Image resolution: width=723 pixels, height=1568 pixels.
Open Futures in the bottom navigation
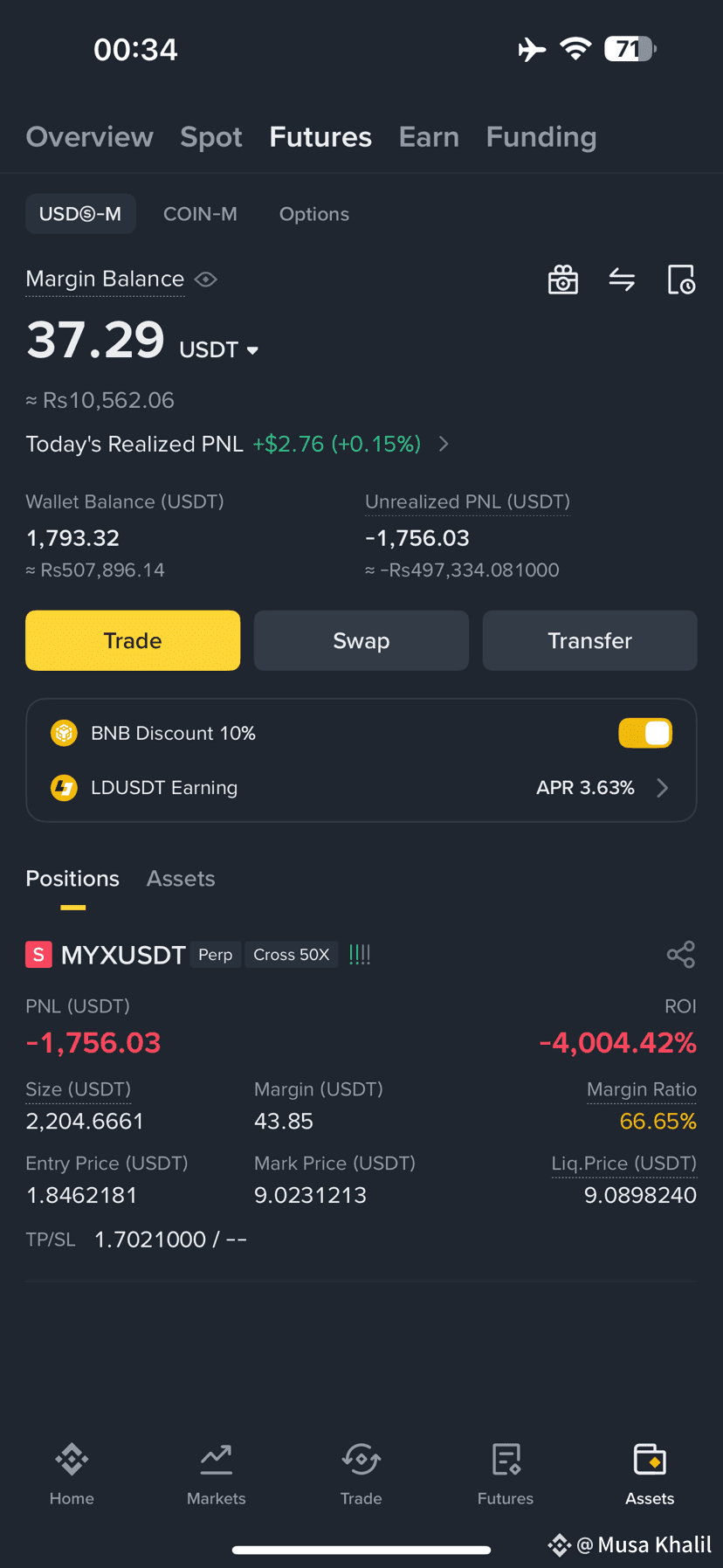(506, 1474)
